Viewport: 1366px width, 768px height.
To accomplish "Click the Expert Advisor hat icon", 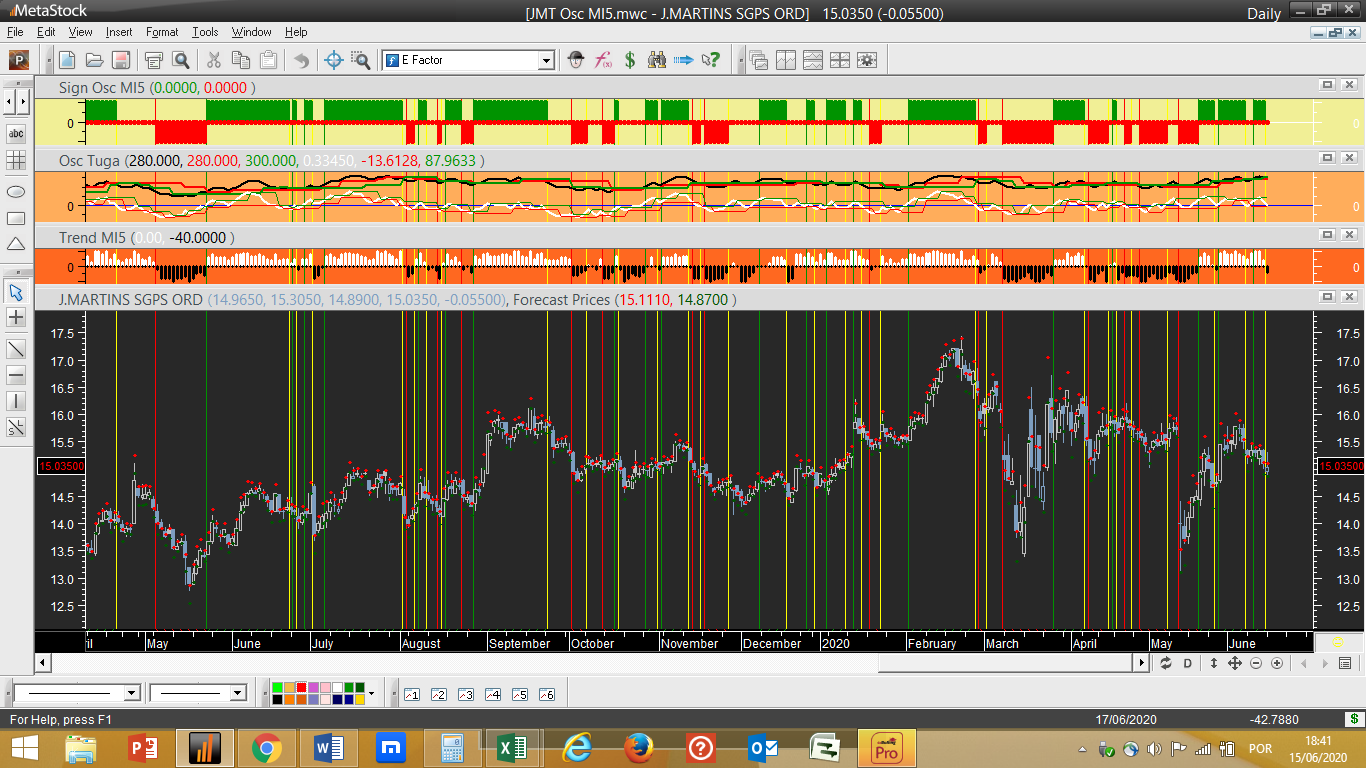I will pos(576,60).
